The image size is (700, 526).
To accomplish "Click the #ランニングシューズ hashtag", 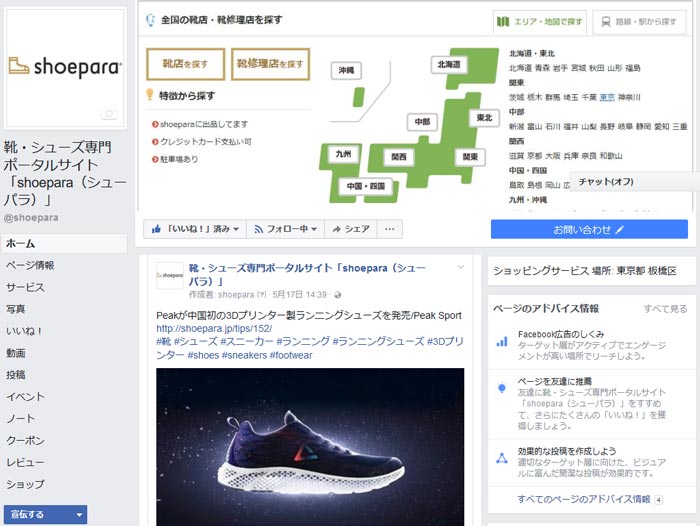I will coord(378,342).
